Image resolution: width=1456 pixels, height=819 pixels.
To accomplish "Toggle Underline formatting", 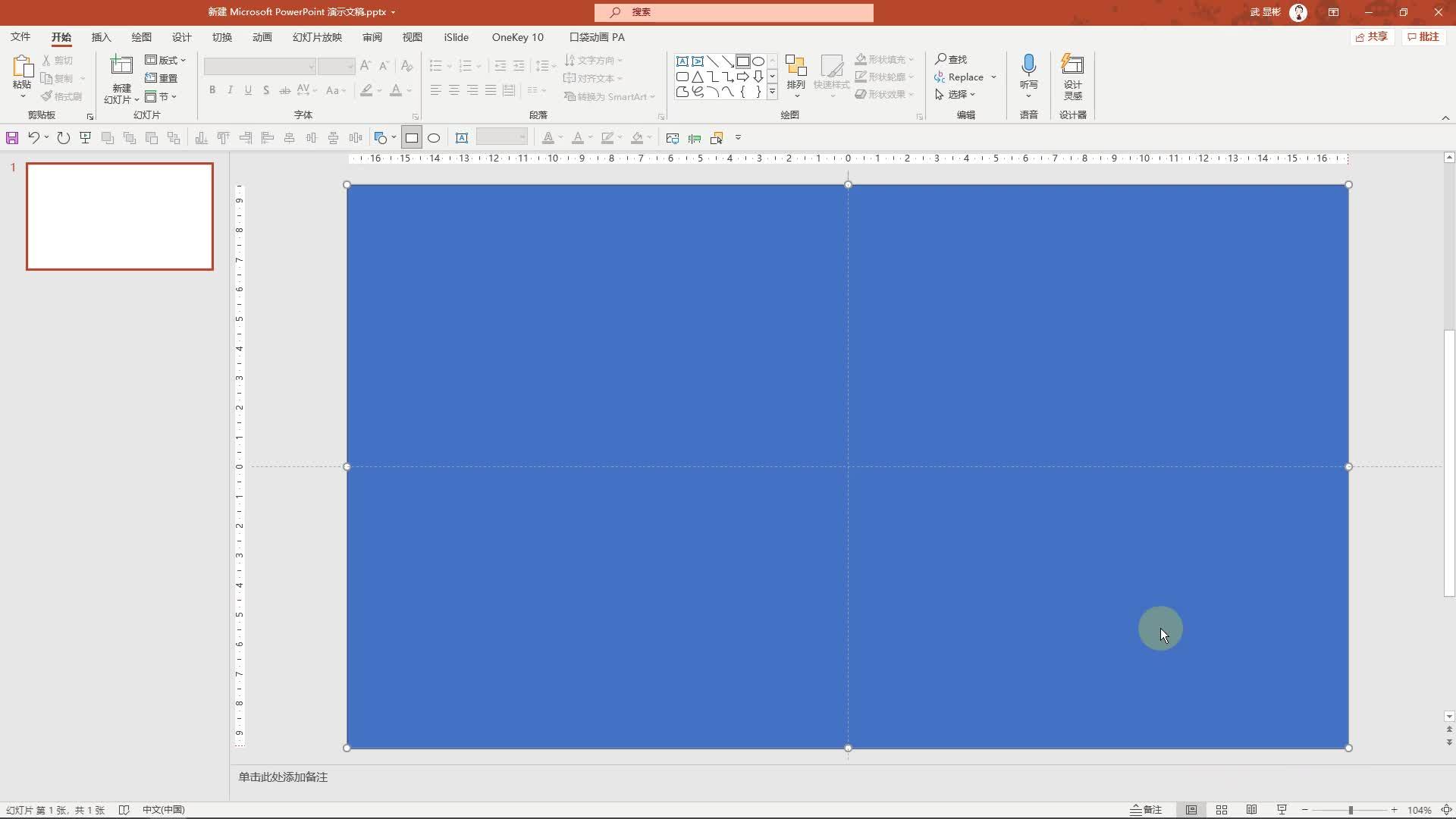I will click(248, 90).
